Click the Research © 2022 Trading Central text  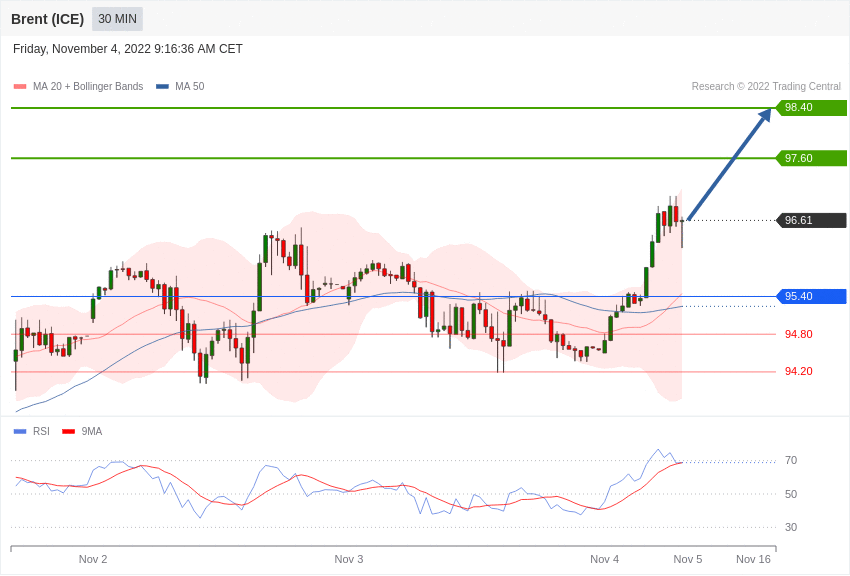[766, 87]
